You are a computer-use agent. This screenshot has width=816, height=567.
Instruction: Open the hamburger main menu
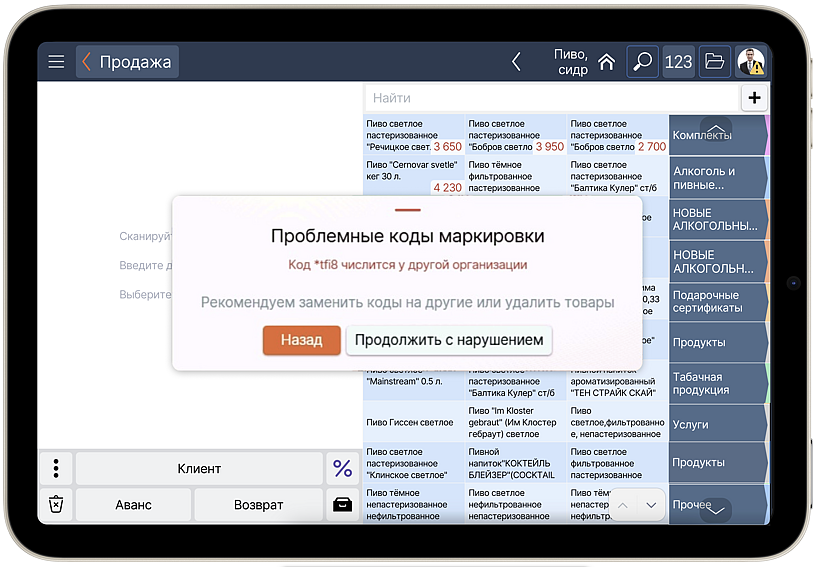pyautogui.click(x=56, y=62)
